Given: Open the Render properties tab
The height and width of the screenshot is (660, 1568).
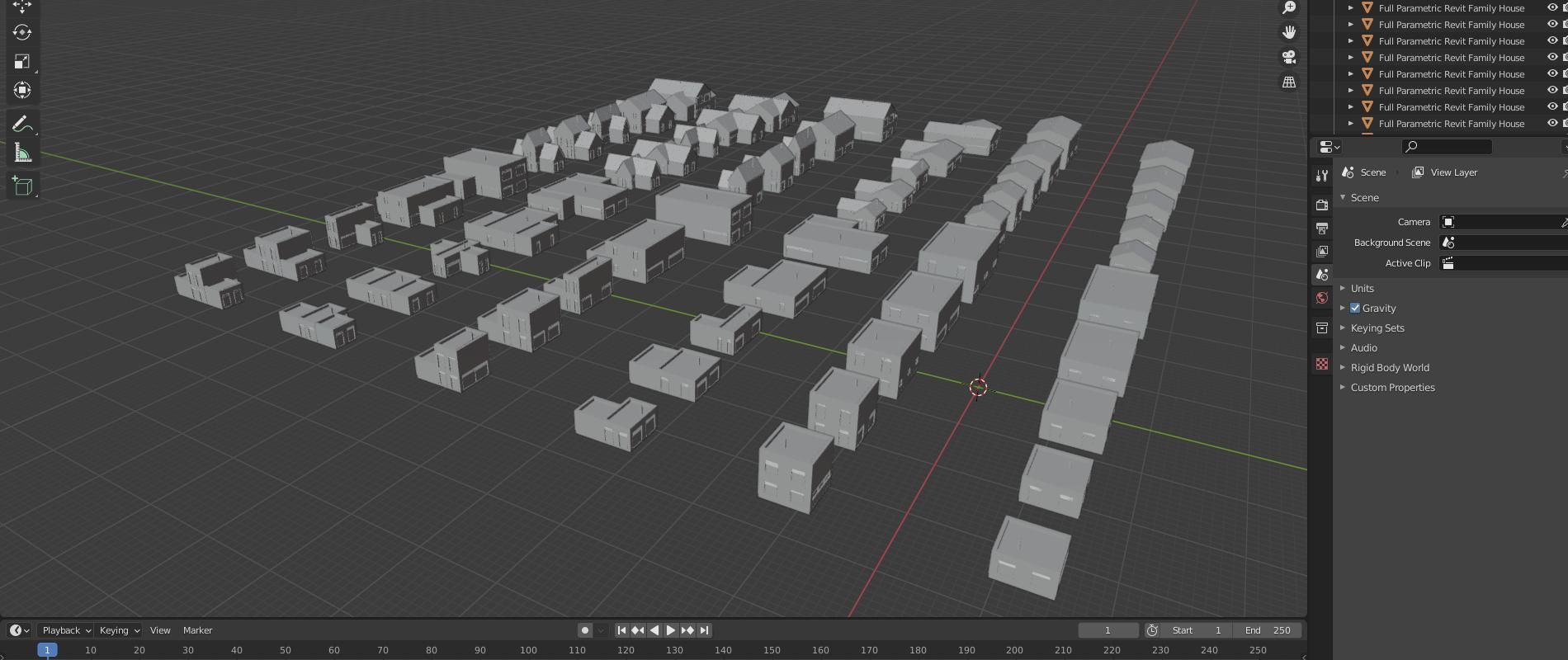Looking at the screenshot, I should 1322,205.
